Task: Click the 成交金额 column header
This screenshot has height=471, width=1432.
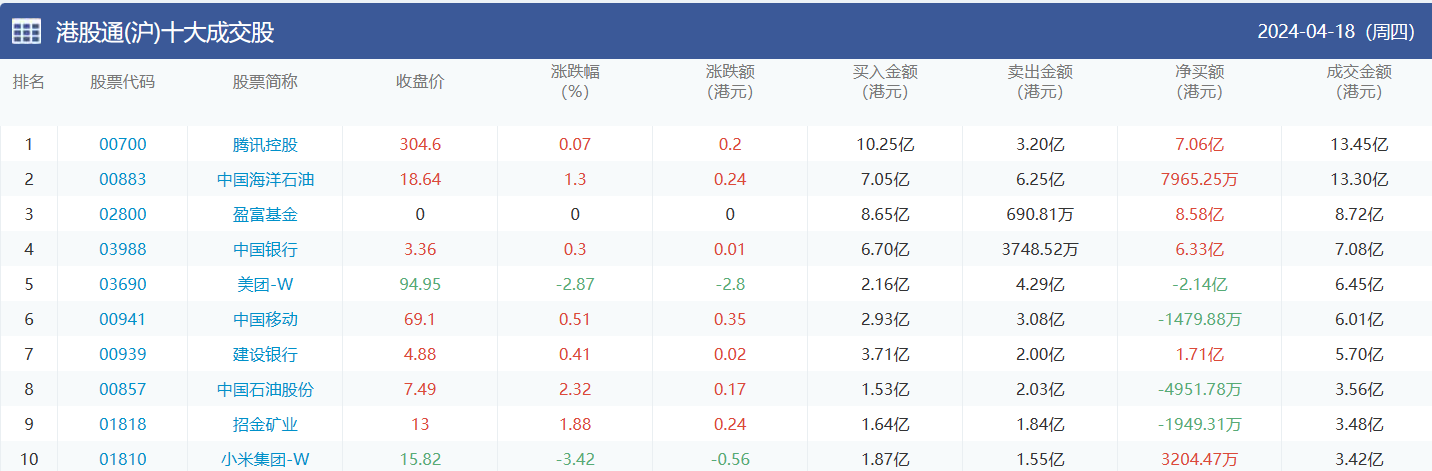Action: point(1359,82)
